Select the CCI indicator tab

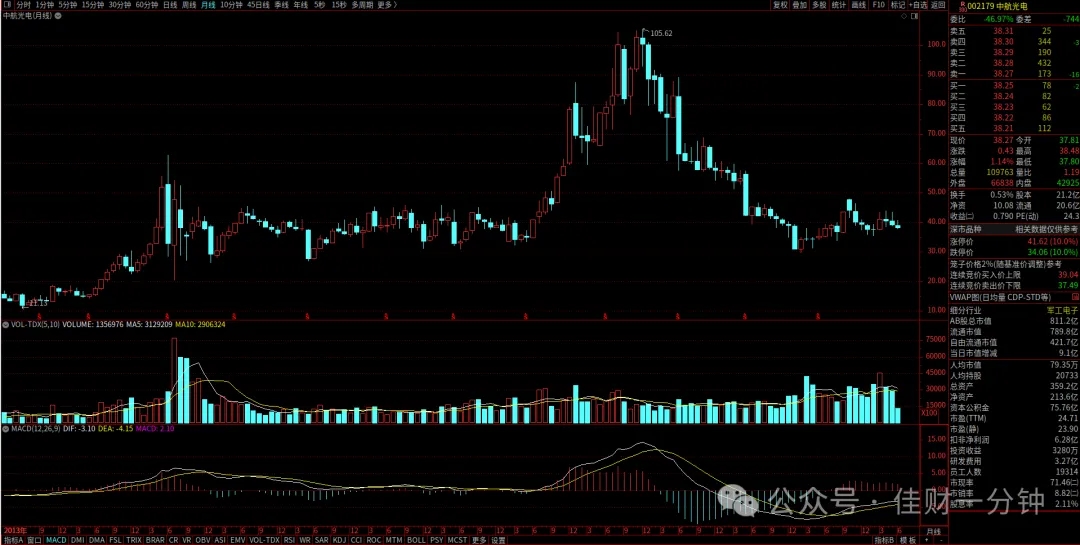tap(356, 540)
